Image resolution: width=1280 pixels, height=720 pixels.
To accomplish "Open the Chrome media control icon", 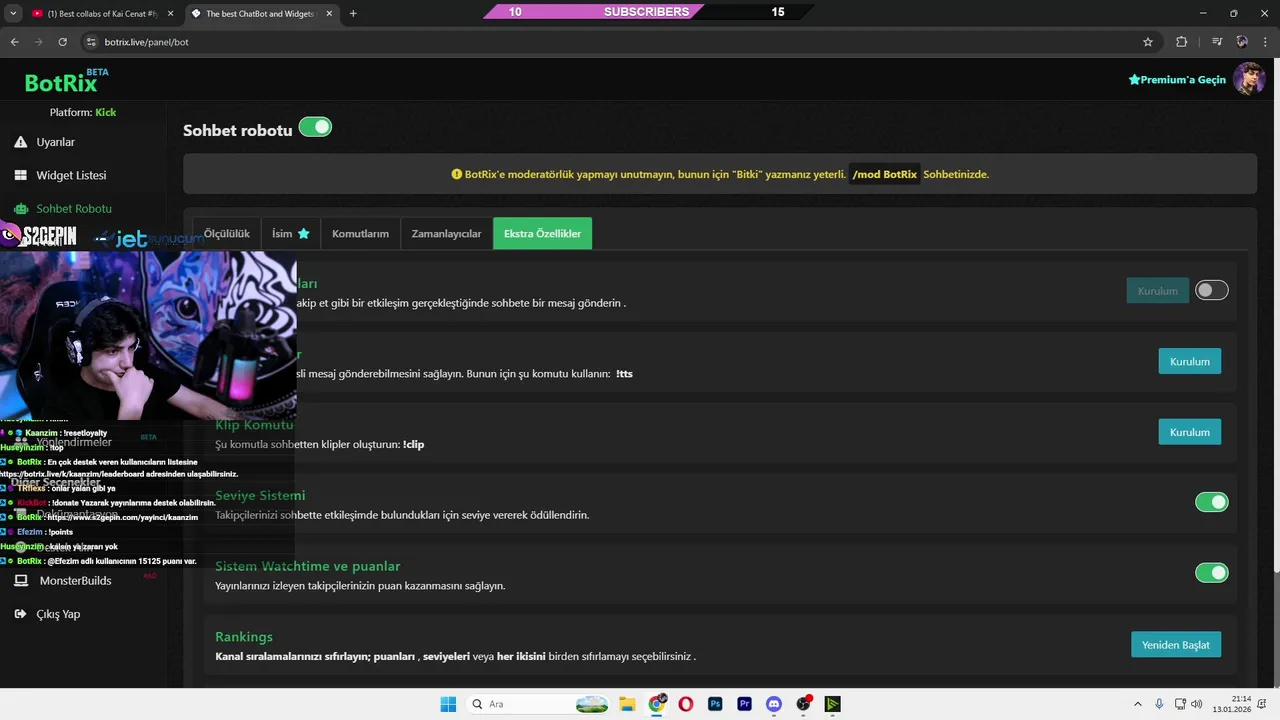I will pyautogui.click(x=1217, y=42).
